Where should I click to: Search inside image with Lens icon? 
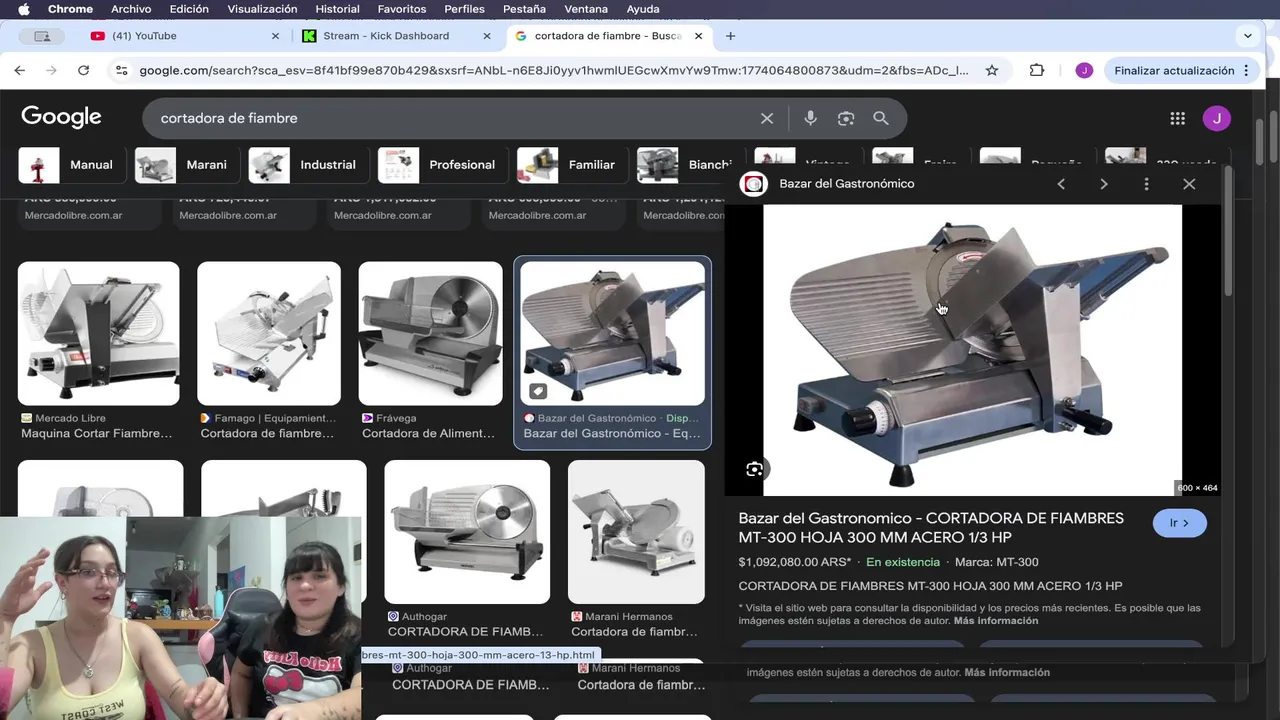[x=755, y=469]
